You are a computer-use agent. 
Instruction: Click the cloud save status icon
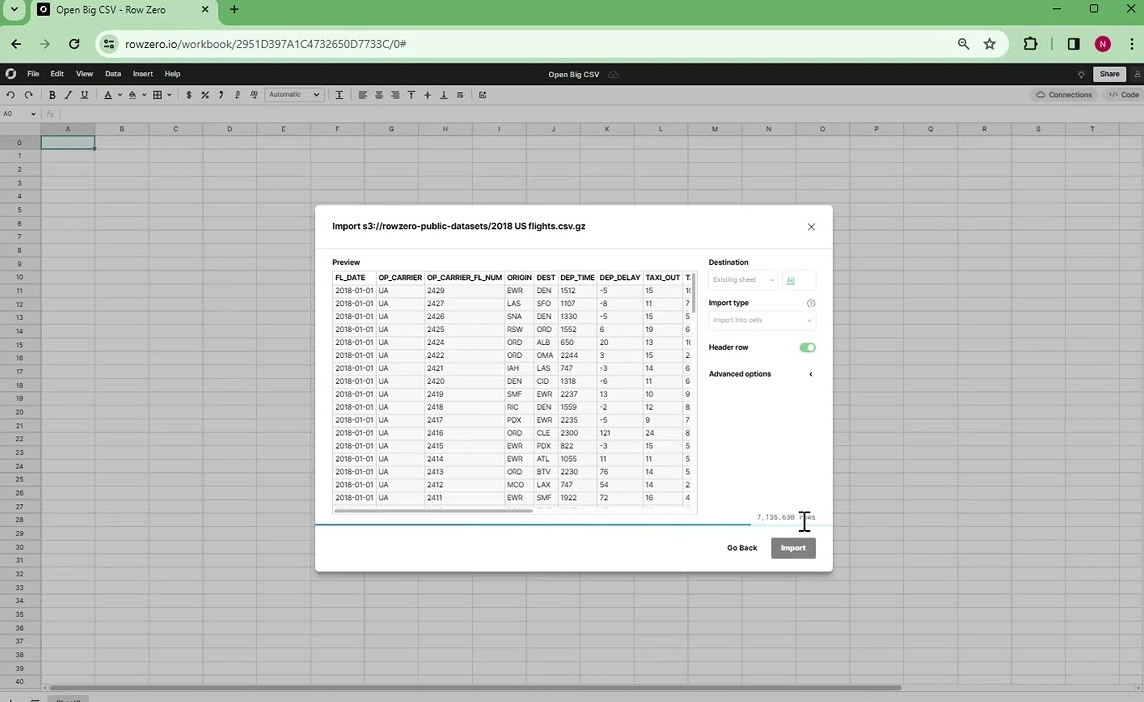pos(614,74)
